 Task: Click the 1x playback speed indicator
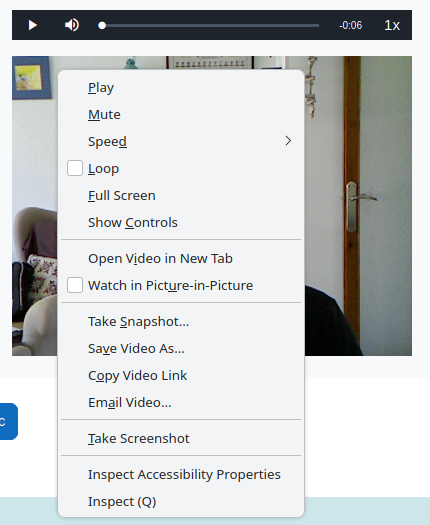pyautogui.click(x=392, y=25)
